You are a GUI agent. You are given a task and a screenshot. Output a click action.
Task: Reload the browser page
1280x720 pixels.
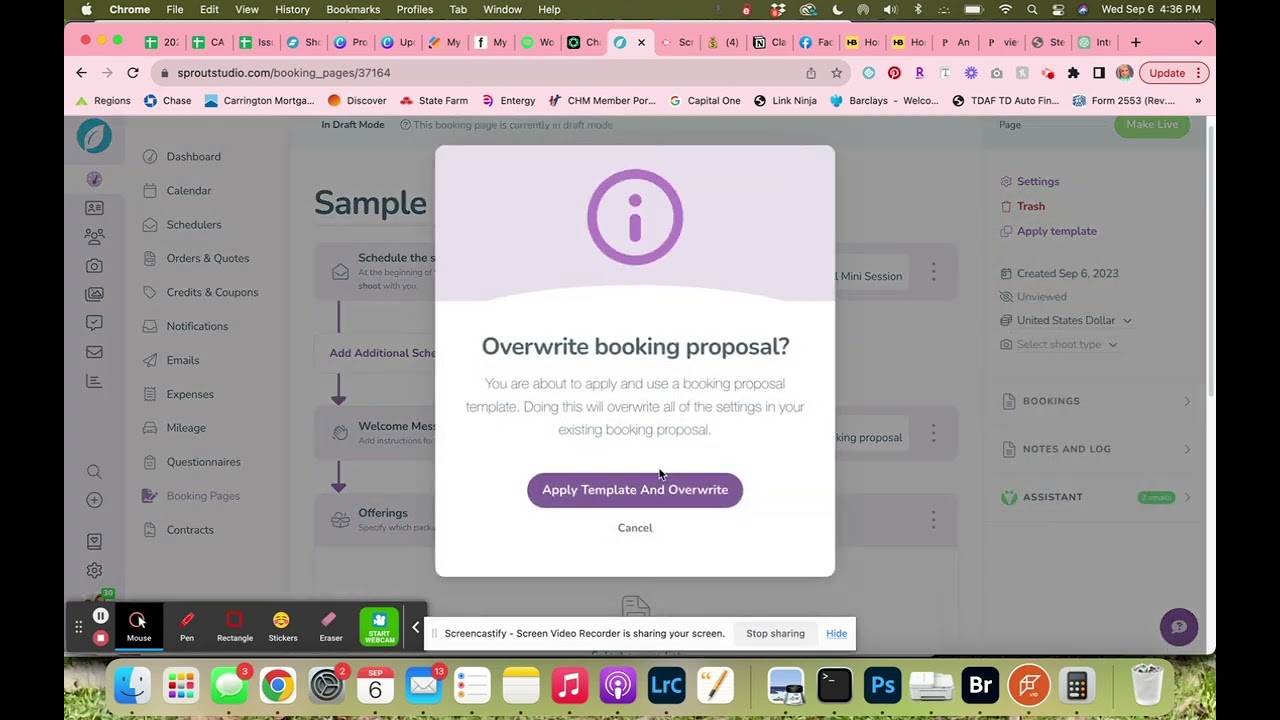(132, 73)
